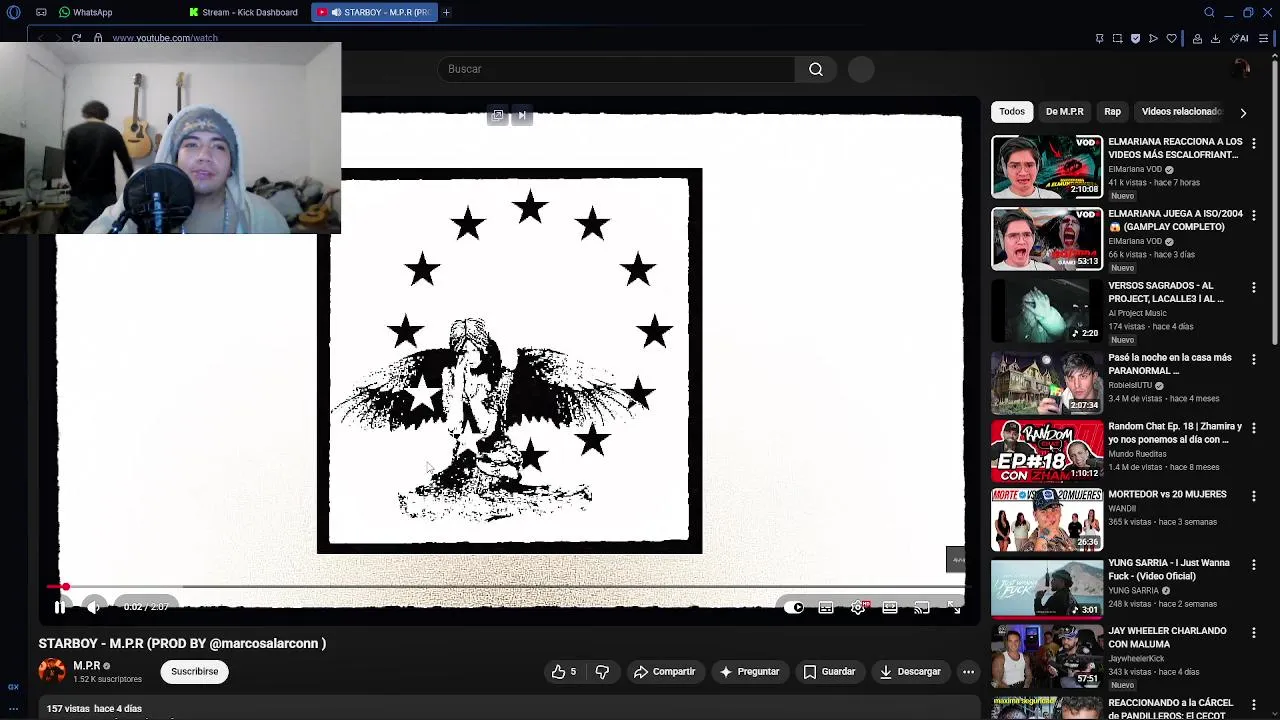Click the search magnifier button
This screenshot has width=1280, height=720.
coord(816,69)
